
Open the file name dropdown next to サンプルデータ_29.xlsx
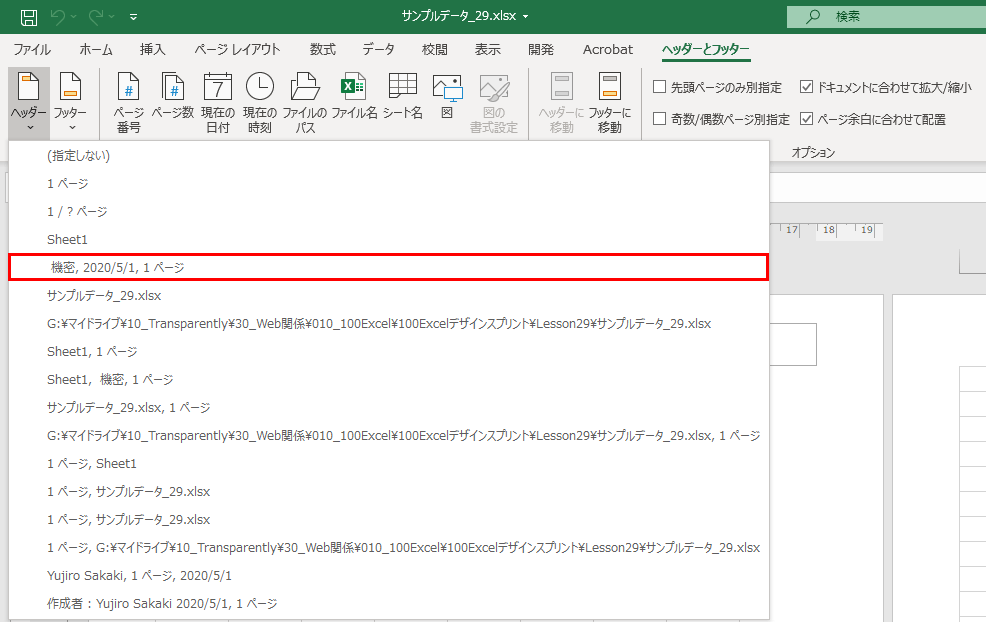[x=526, y=16]
